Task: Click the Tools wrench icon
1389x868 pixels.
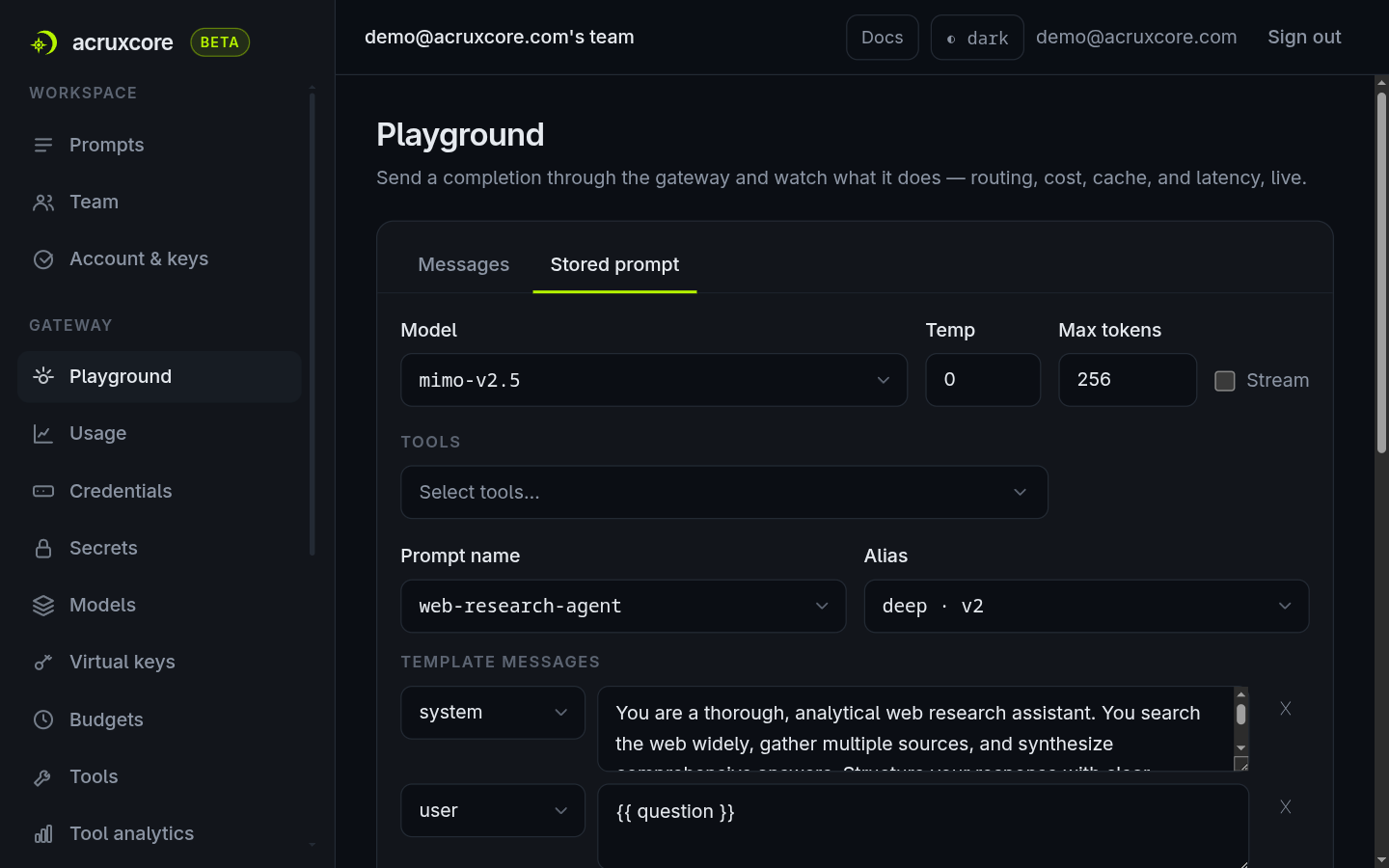Action: tap(43, 777)
